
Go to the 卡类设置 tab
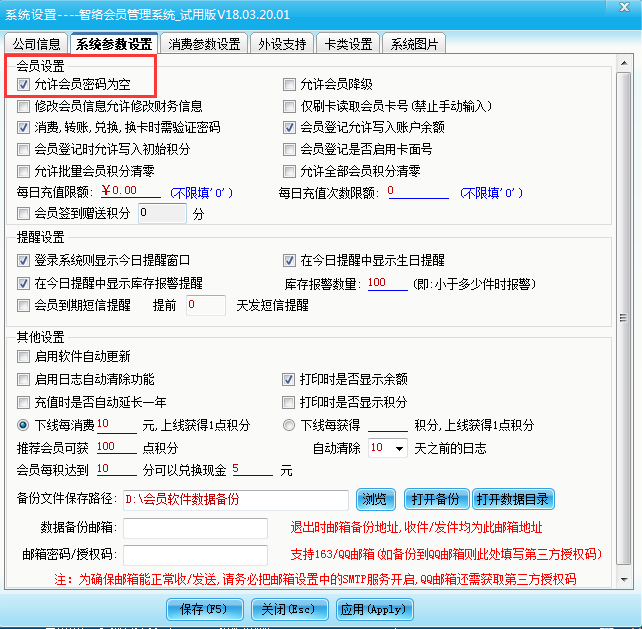coord(348,43)
